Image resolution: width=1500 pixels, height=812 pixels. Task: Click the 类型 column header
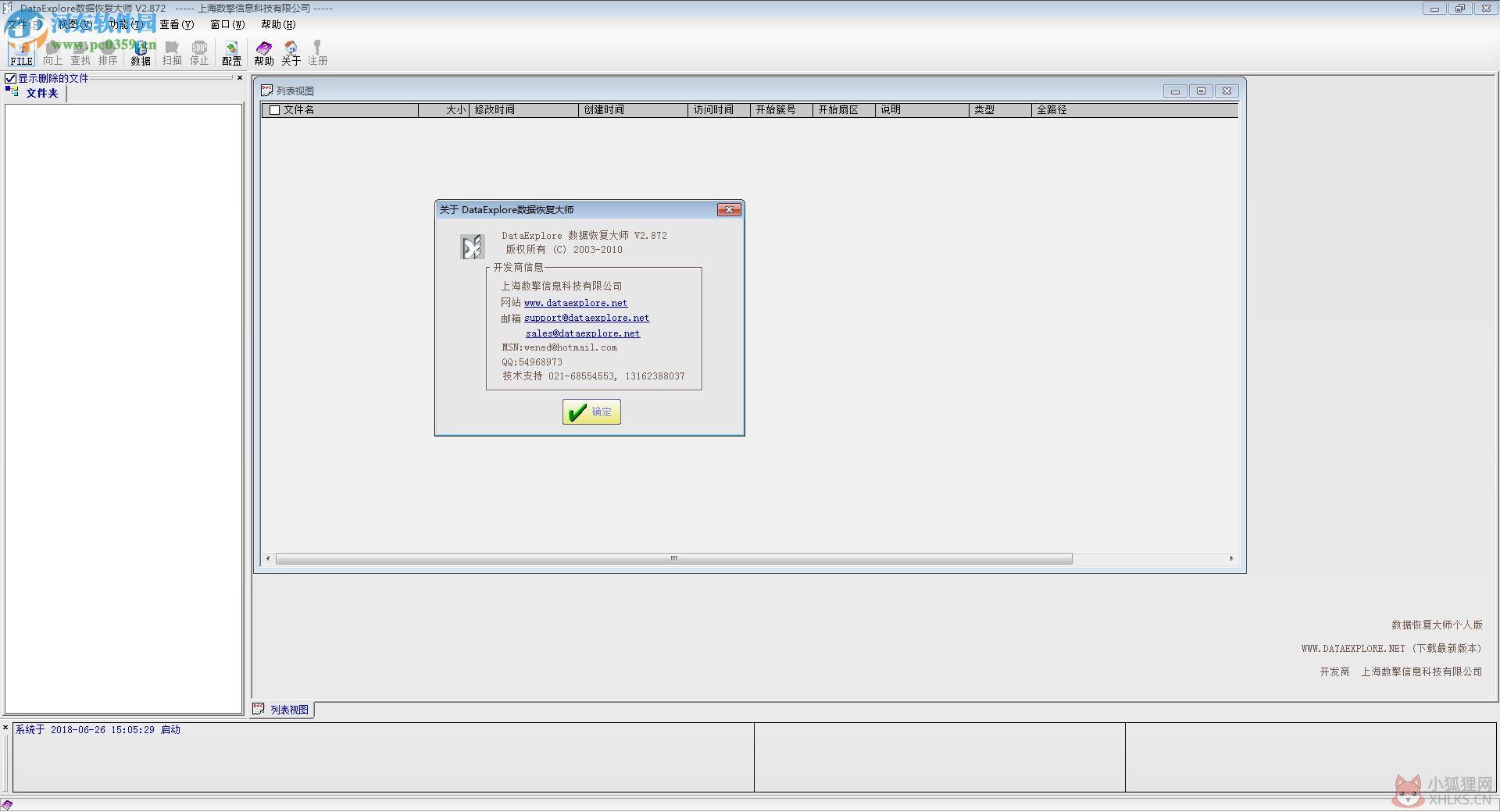pos(1000,110)
